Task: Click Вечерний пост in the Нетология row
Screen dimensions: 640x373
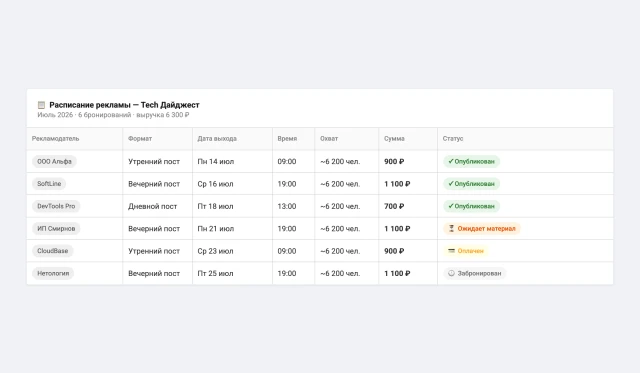Action: (154, 273)
